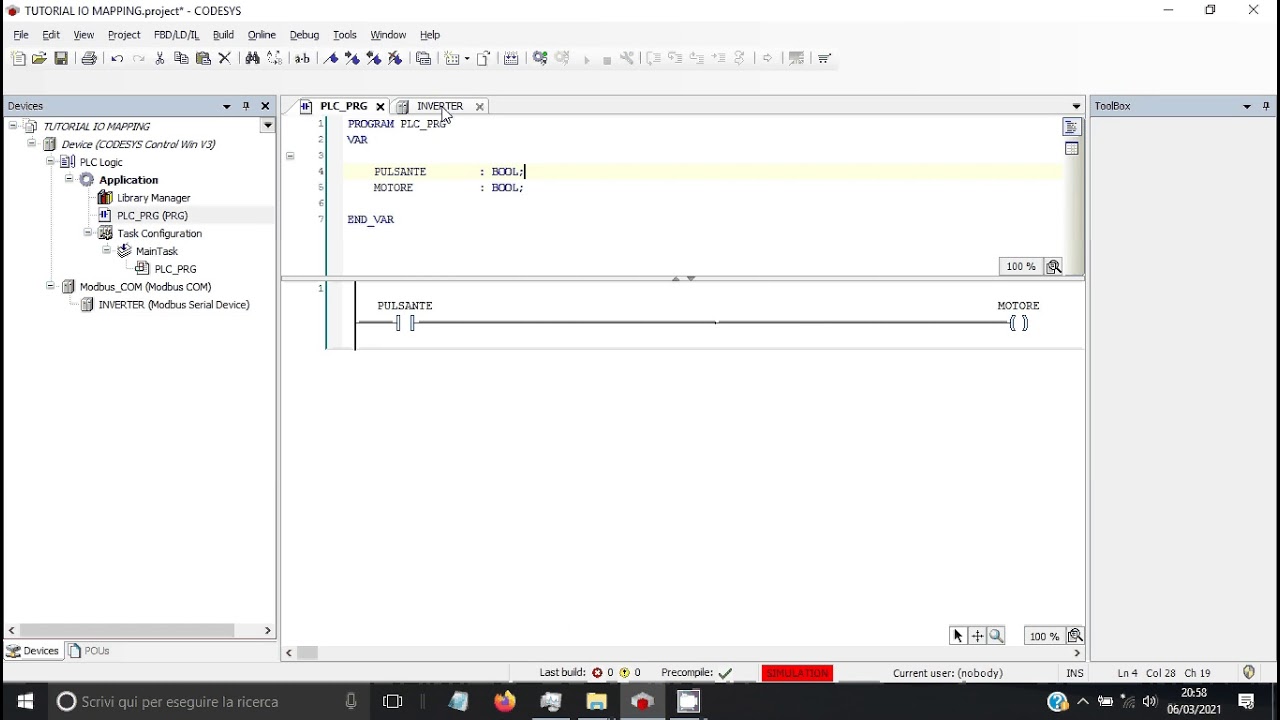Switch declaration editor to textual view
The image size is (1280, 720).
tap(1072, 127)
